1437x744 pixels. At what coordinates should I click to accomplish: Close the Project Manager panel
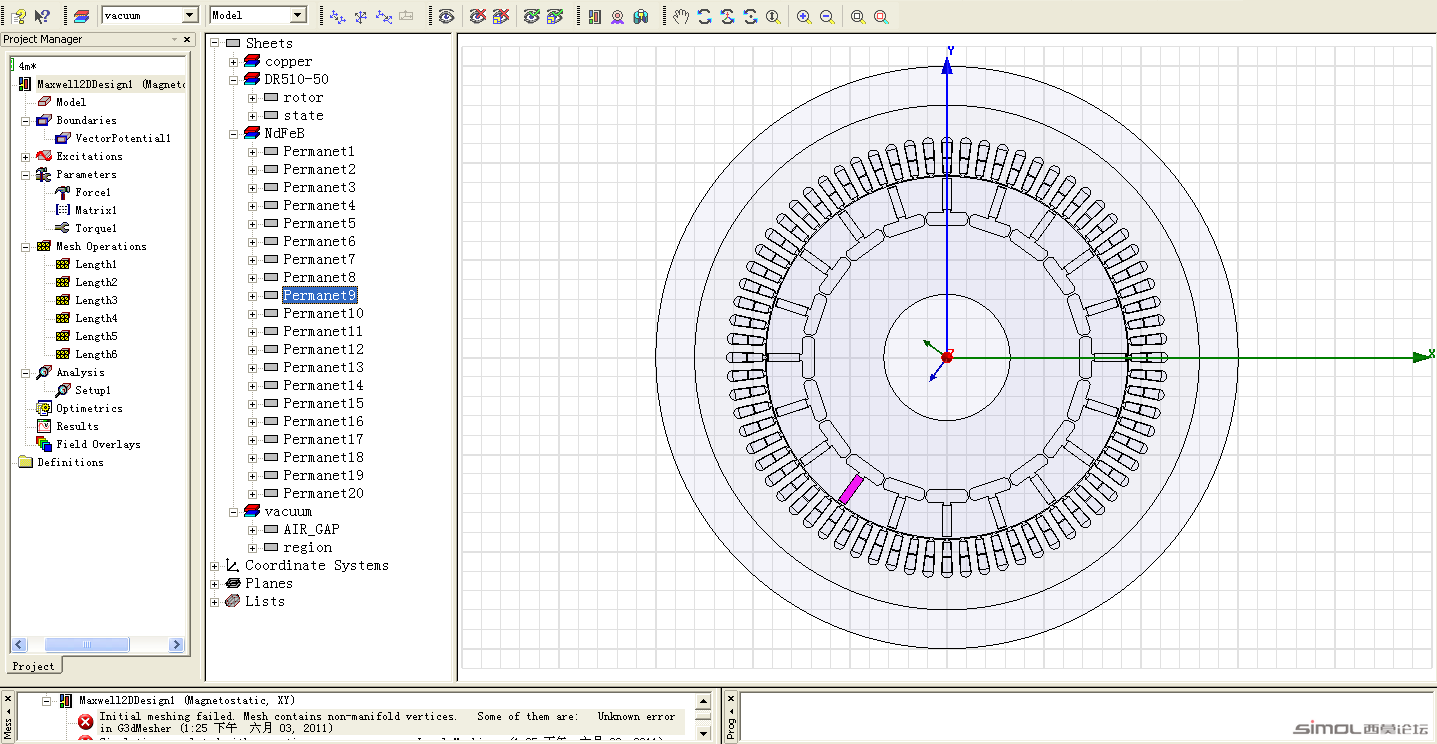[x=187, y=39]
